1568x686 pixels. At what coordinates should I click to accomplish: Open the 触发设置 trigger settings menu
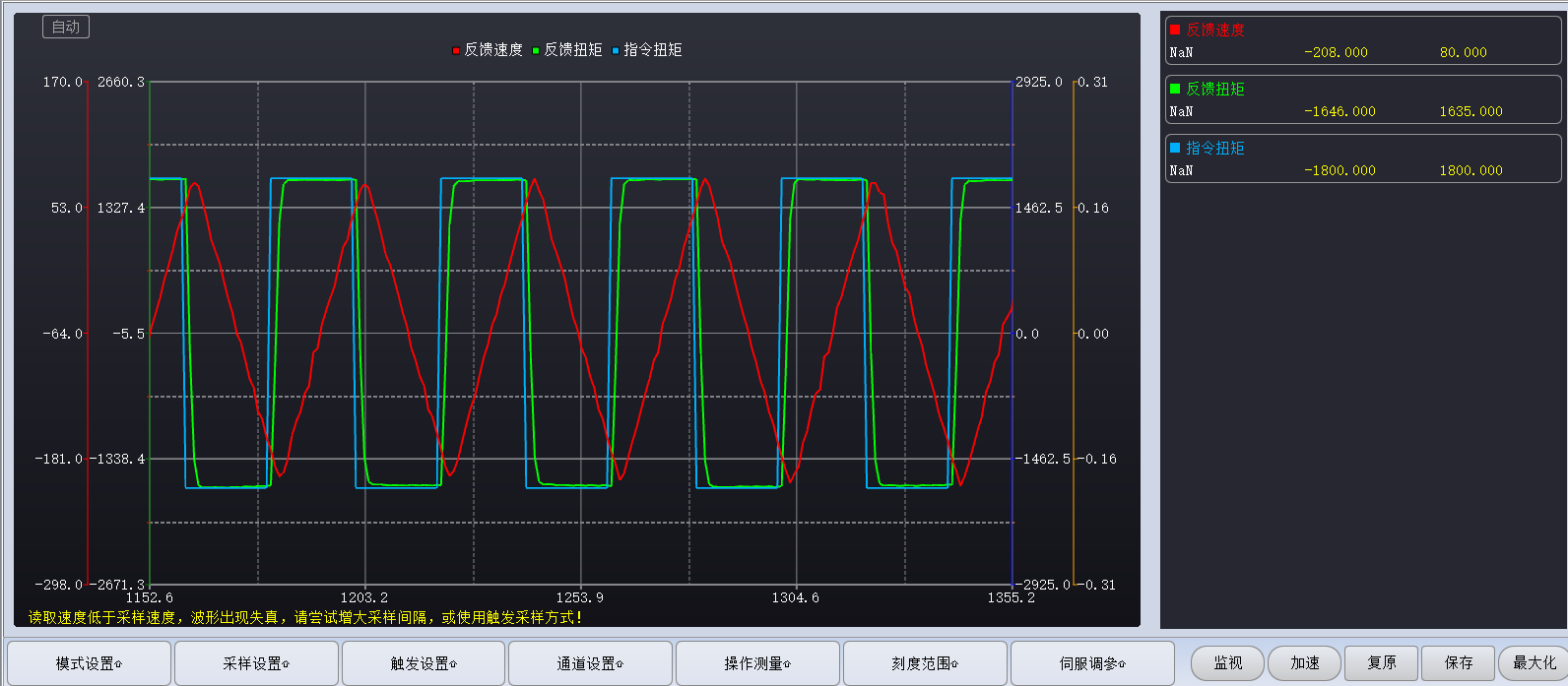click(x=424, y=663)
